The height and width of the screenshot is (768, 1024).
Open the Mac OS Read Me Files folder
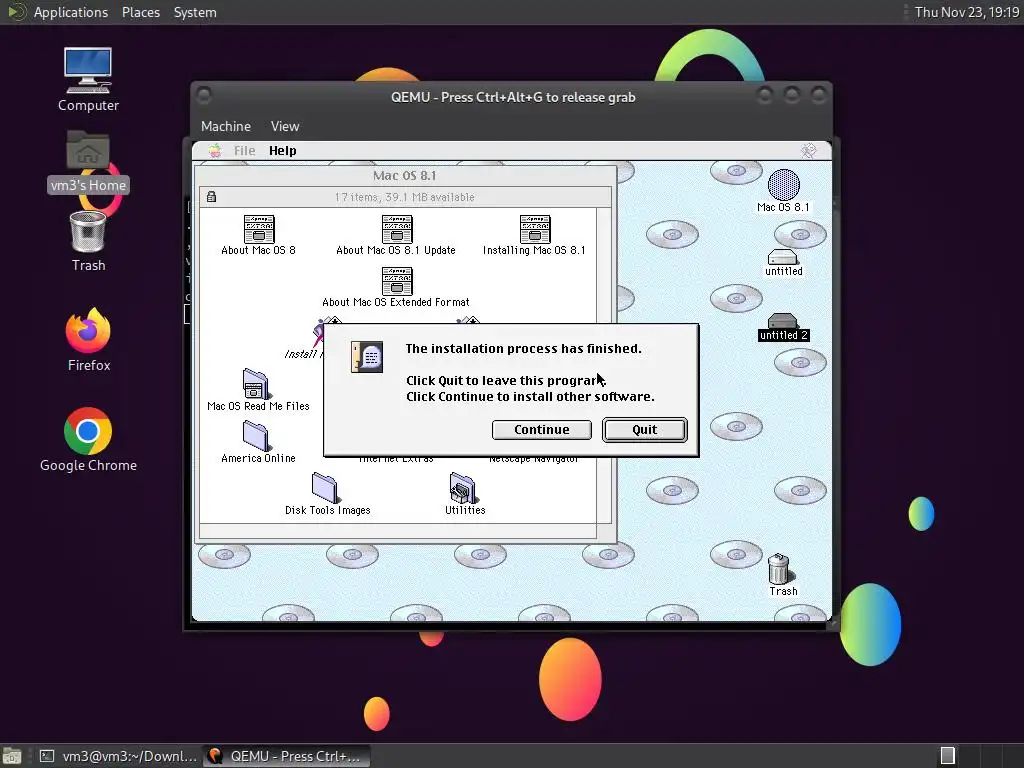coord(255,383)
